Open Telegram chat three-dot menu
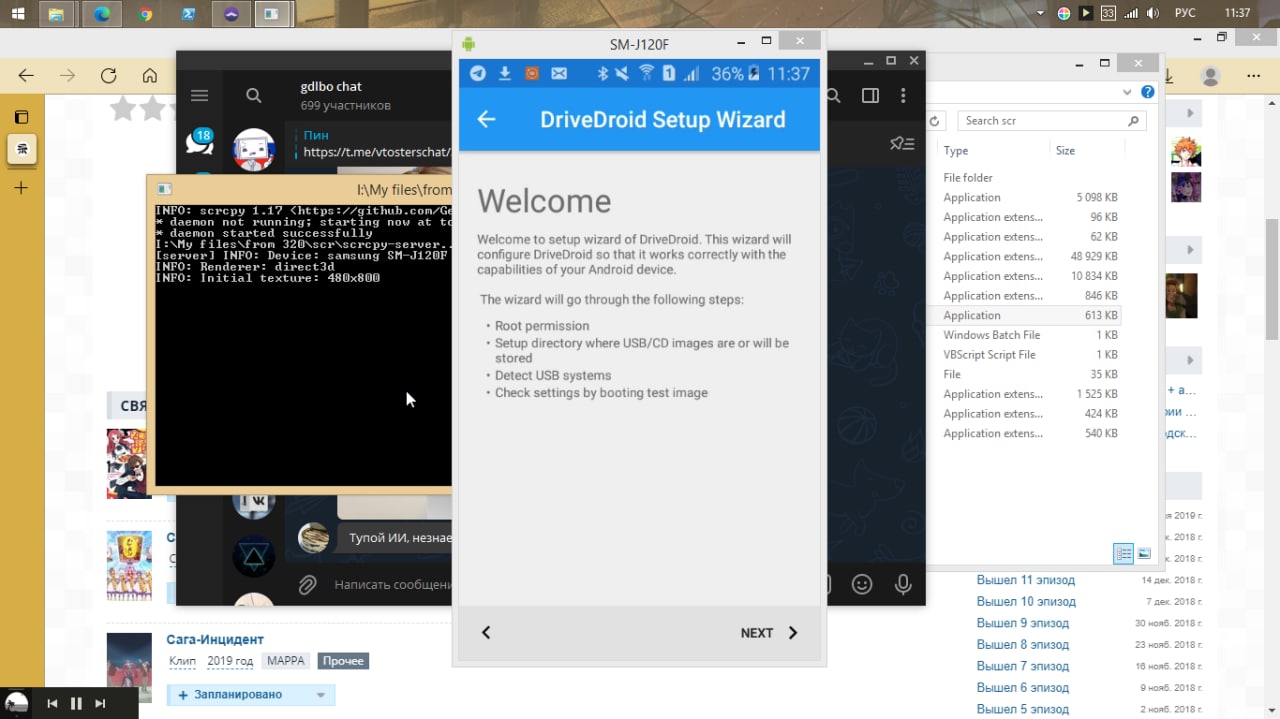 click(x=903, y=96)
